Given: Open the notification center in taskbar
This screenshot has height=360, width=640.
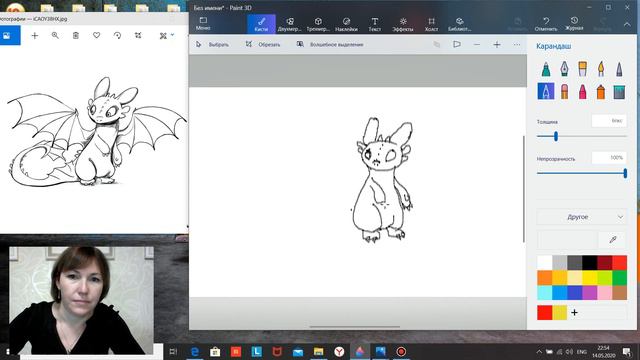Looking at the screenshot, I should (627, 351).
